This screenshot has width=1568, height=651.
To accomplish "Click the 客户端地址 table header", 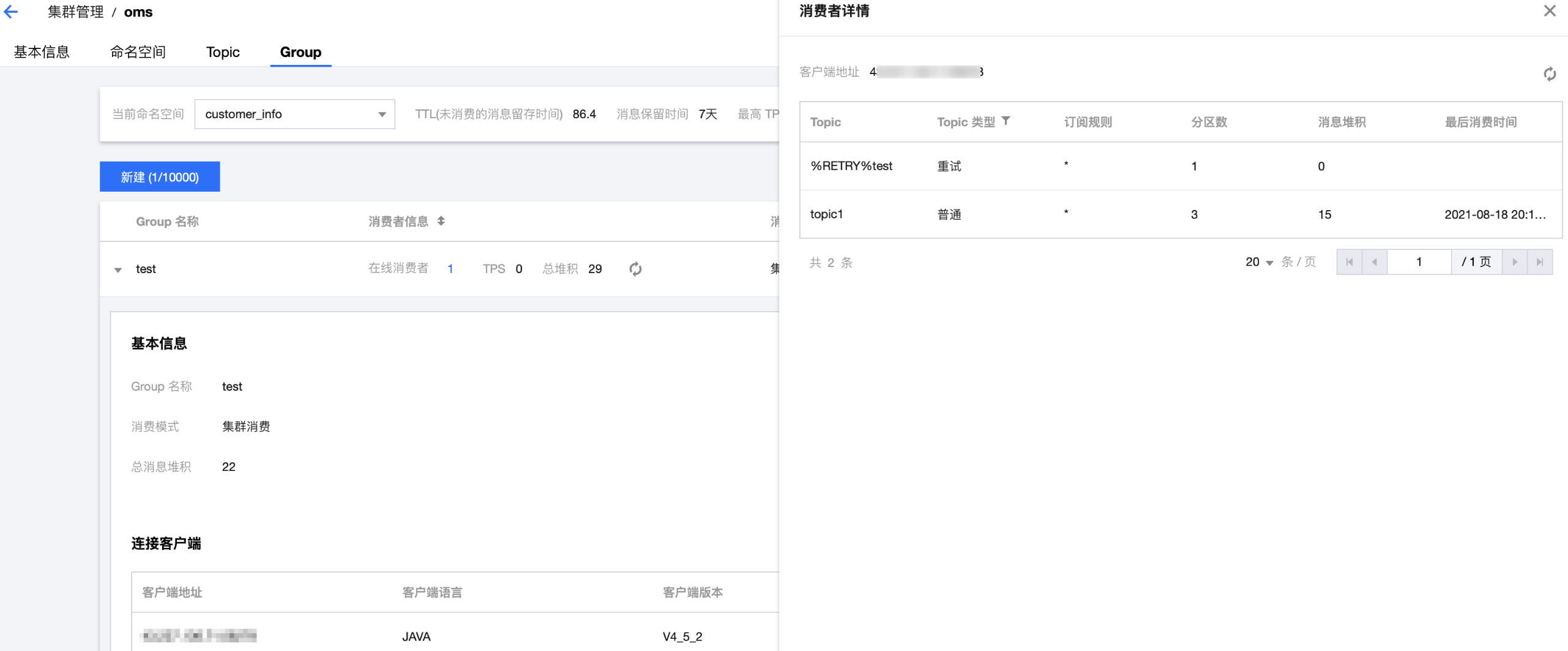I will click(x=172, y=592).
